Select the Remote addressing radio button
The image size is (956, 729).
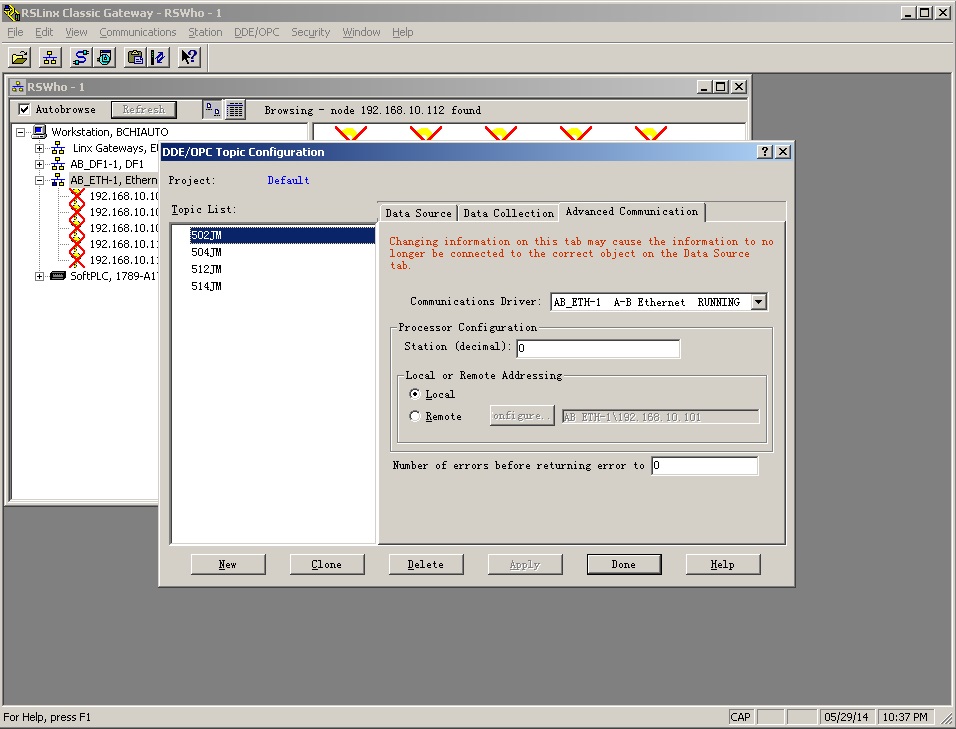[415, 416]
